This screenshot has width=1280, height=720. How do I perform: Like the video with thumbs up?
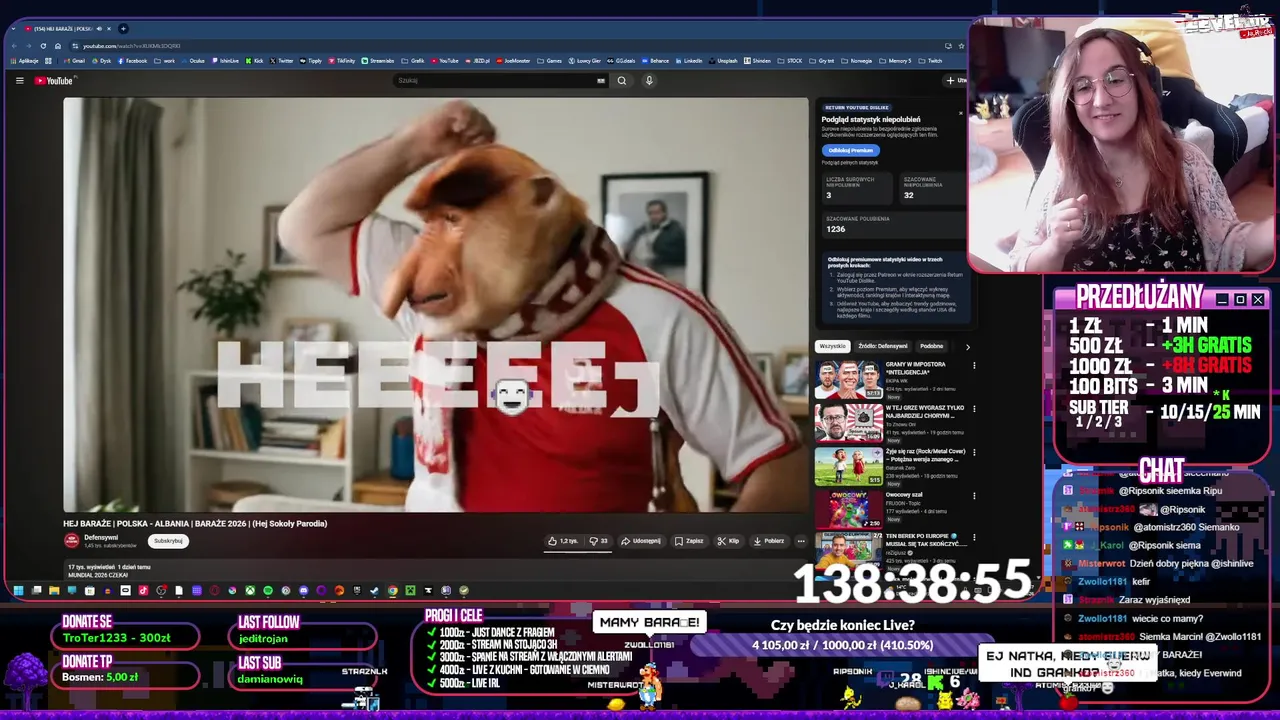(x=563, y=541)
